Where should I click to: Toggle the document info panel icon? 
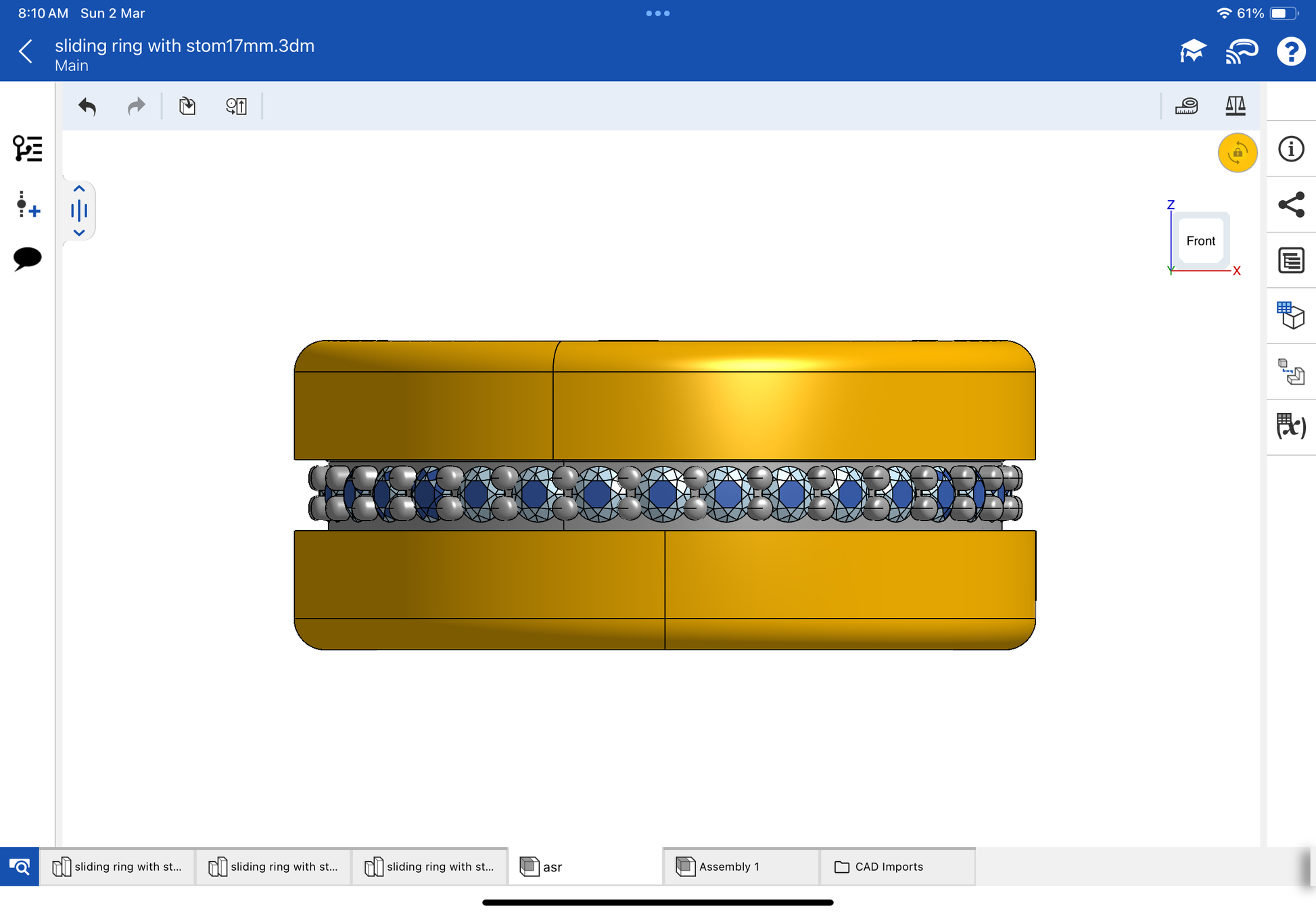point(1291,149)
